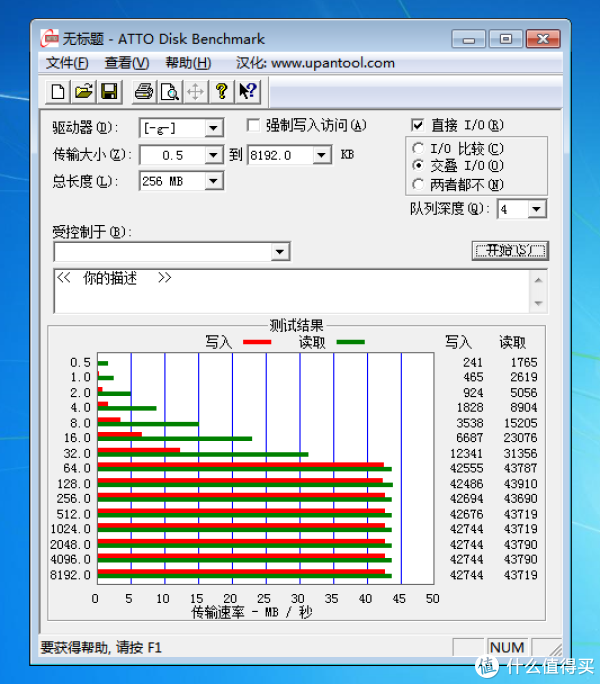
Task: Open the Help (H) menu
Action: coord(188,63)
